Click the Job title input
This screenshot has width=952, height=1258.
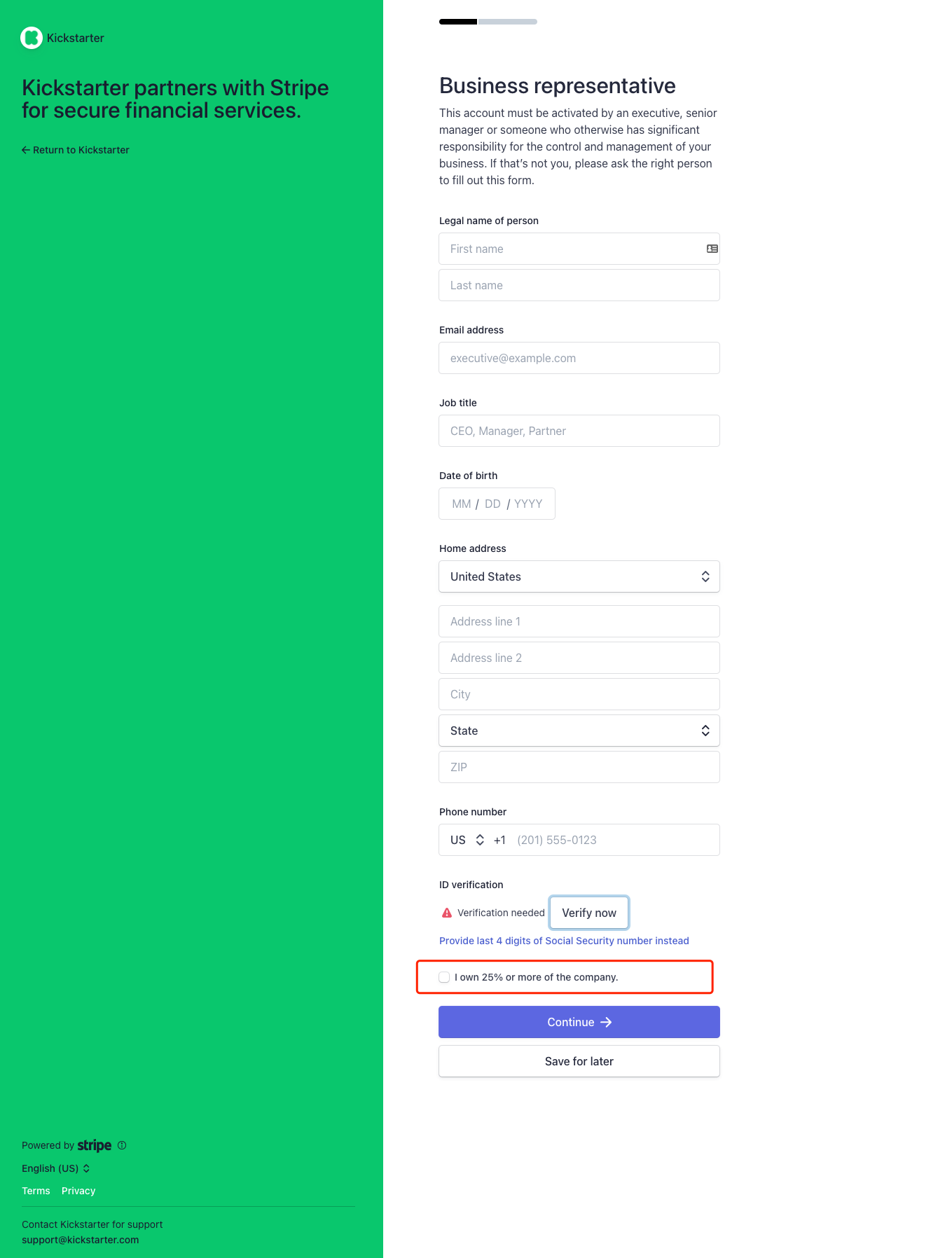(x=579, y=431)
